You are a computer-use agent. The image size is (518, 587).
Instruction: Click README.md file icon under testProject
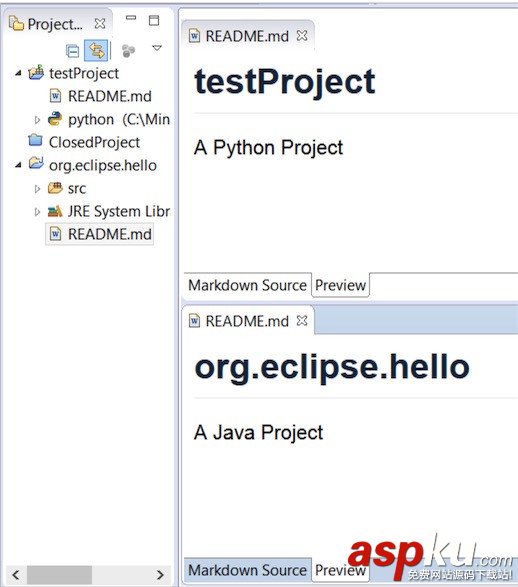pos(55,96)
